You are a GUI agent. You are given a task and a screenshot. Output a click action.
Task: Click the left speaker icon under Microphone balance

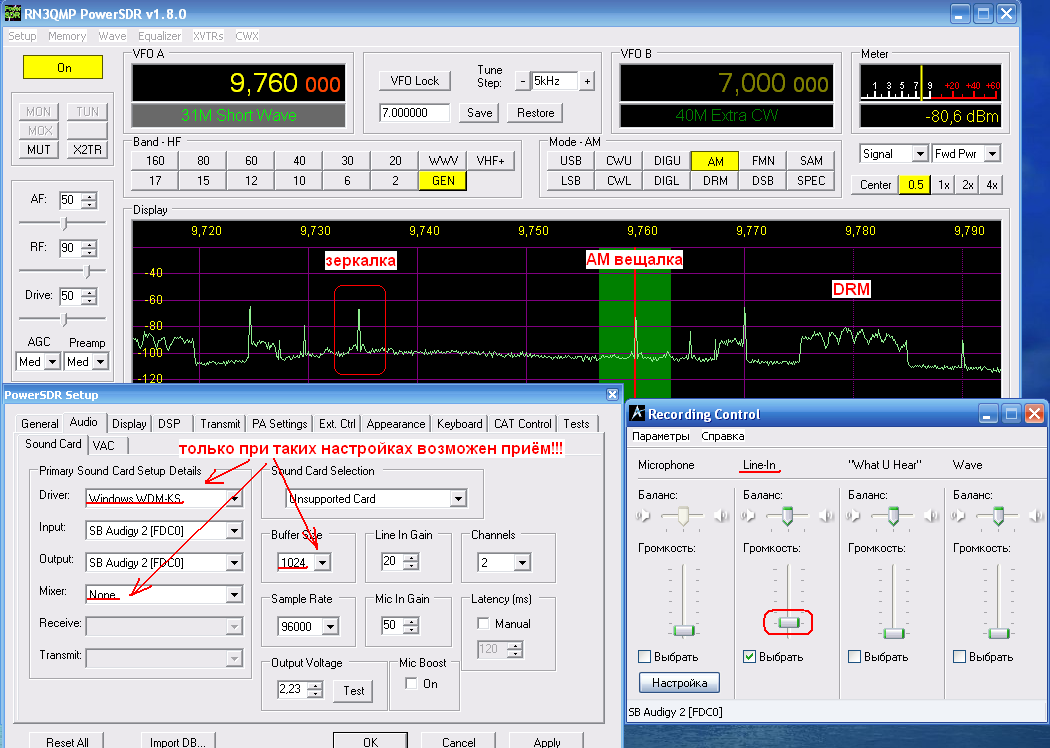click(641, 516)
